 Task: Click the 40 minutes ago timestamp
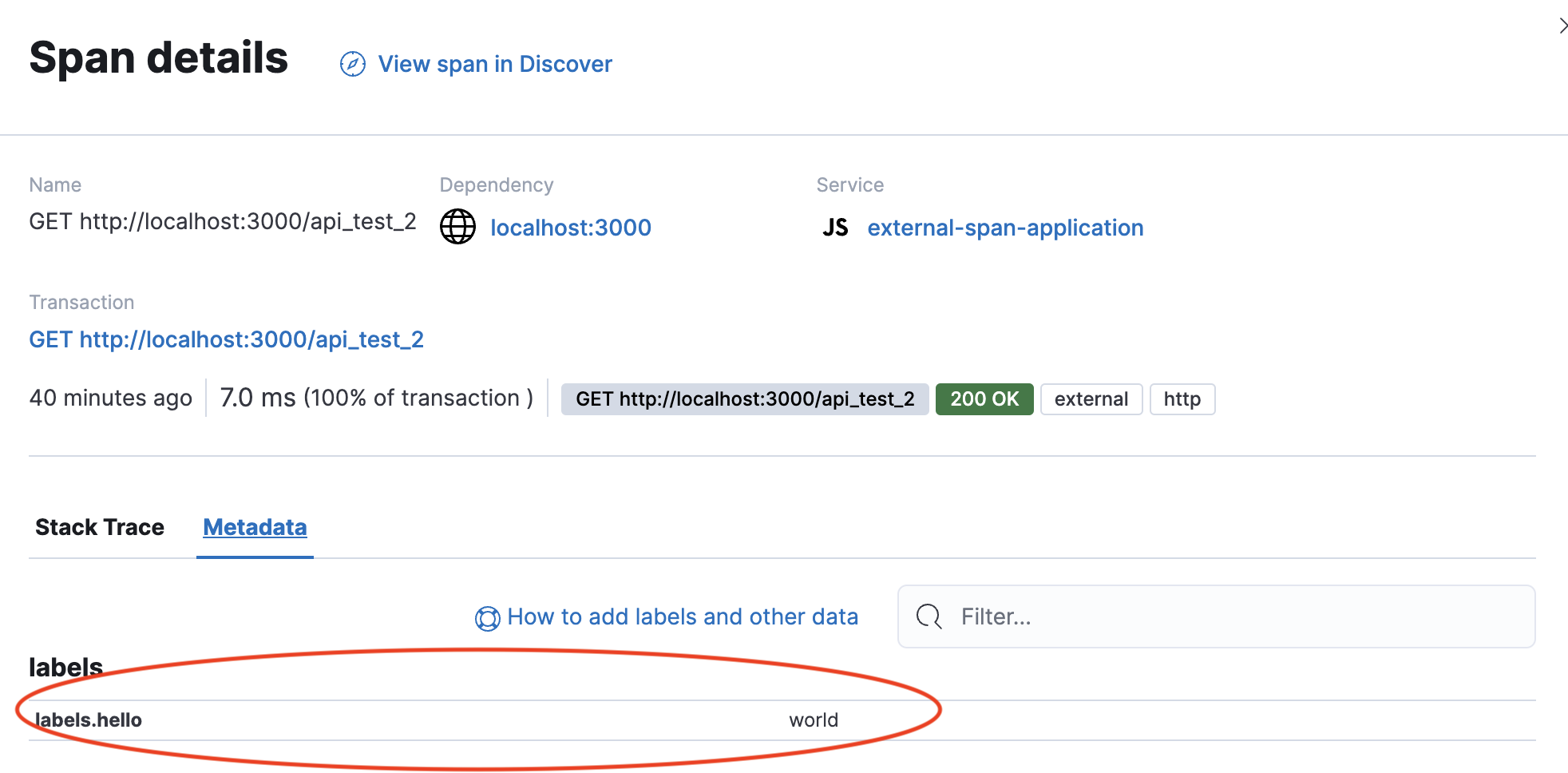110,398
